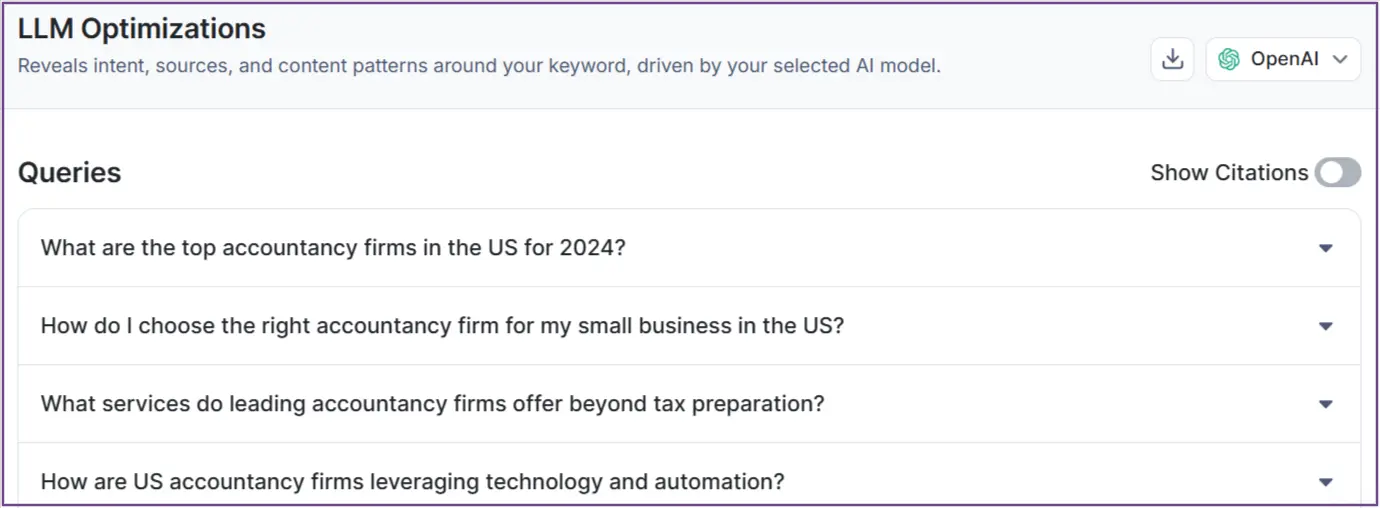The image size is (1380, 508).
Task: Expand the top accountancy firms 2024 arrow
Action: pyautogui.click(x=1326, y=248)
